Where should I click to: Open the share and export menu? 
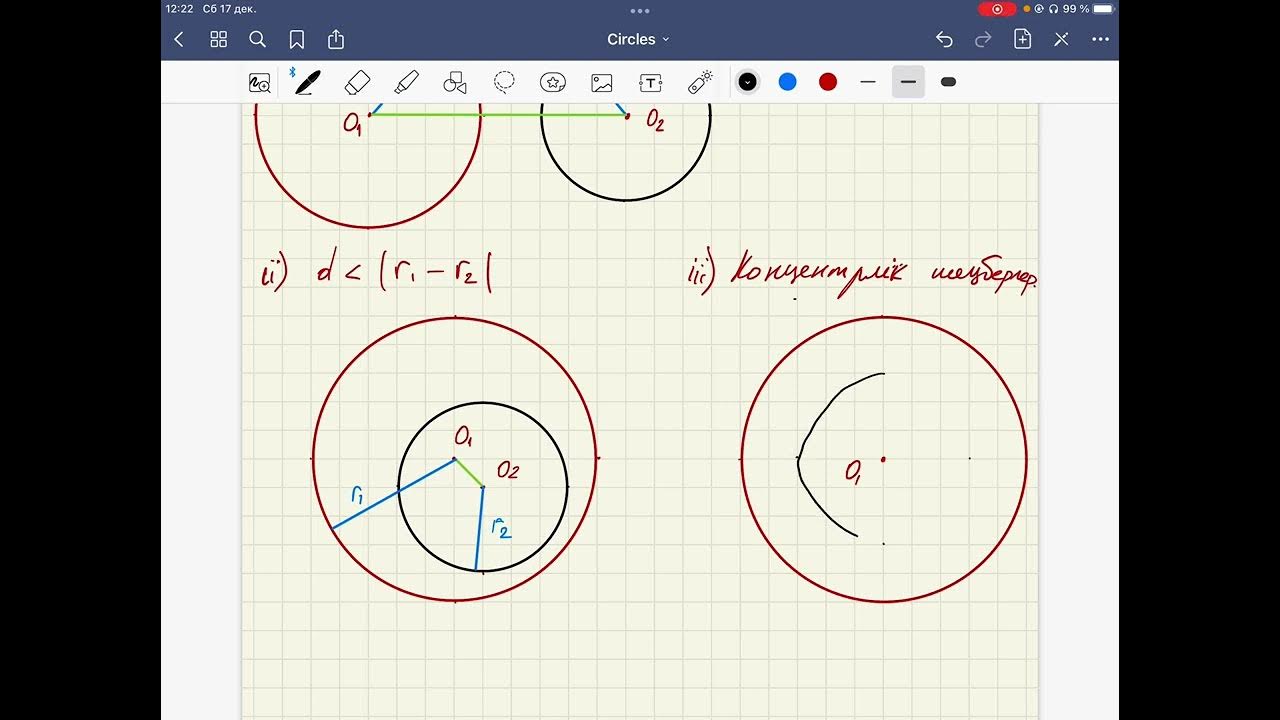(x=336, y=39)
